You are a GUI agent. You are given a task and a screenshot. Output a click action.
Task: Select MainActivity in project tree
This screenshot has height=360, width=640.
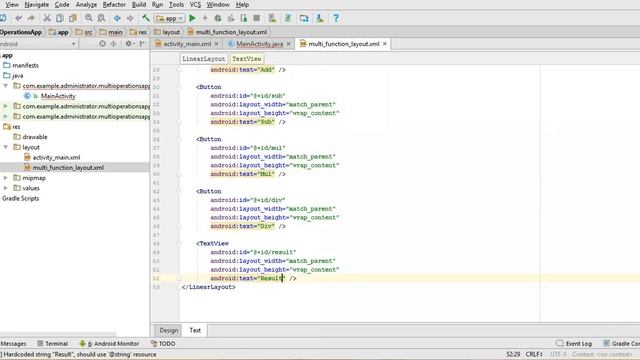point(58,96)
